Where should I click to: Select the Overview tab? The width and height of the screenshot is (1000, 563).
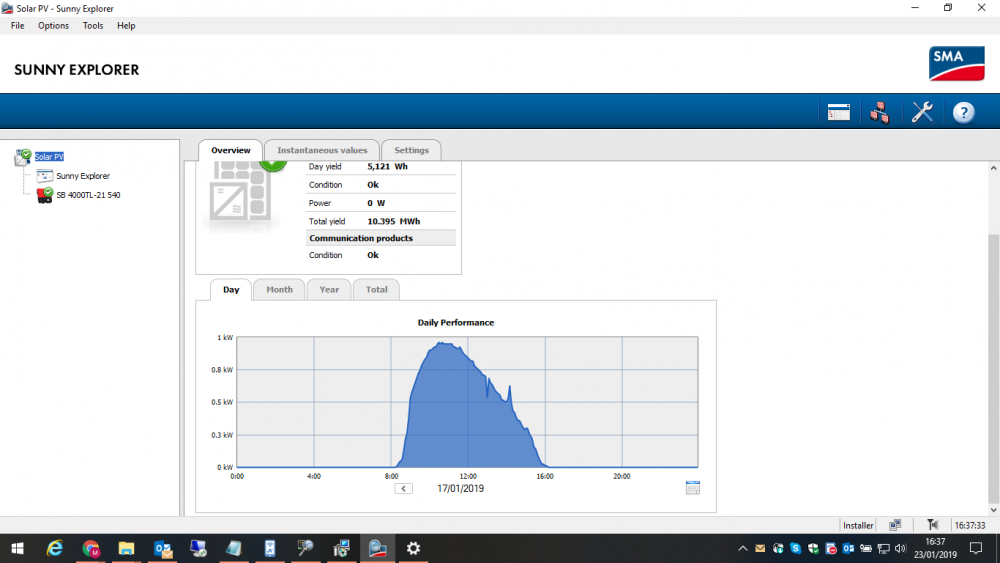click(x=230, y=150)
